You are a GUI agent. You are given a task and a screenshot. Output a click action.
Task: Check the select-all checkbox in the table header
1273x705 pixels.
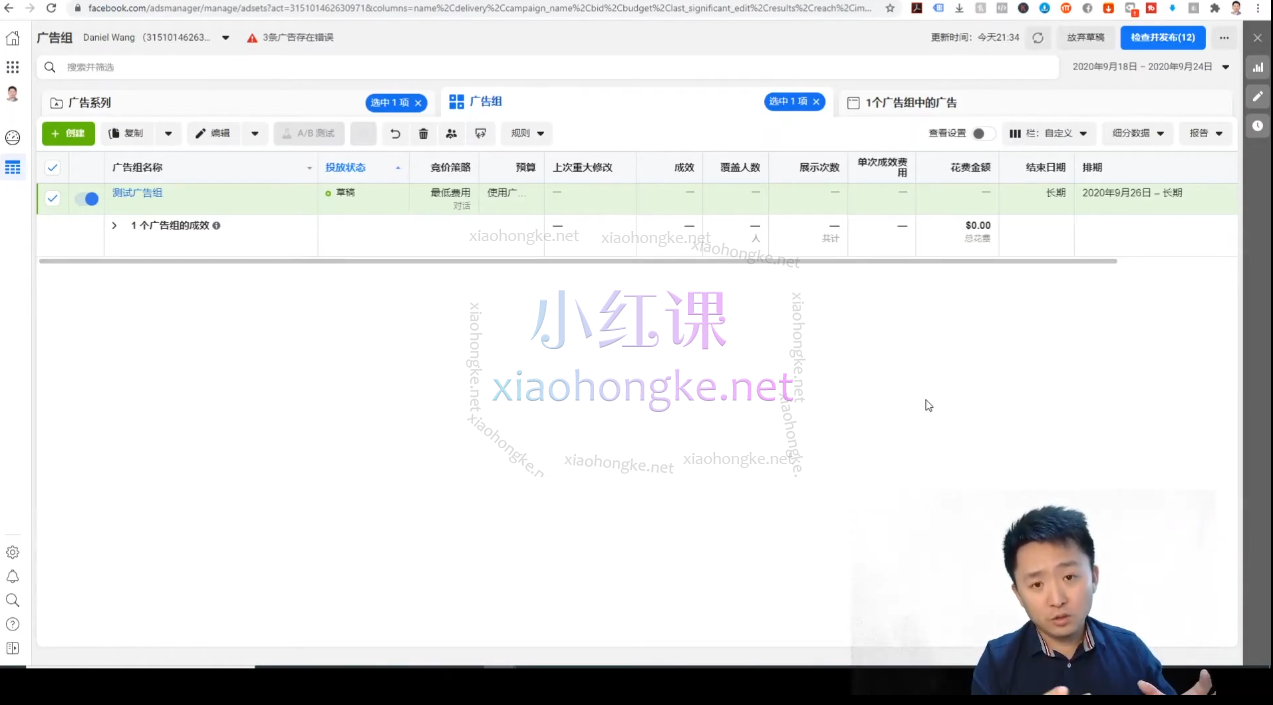point(52,167)
